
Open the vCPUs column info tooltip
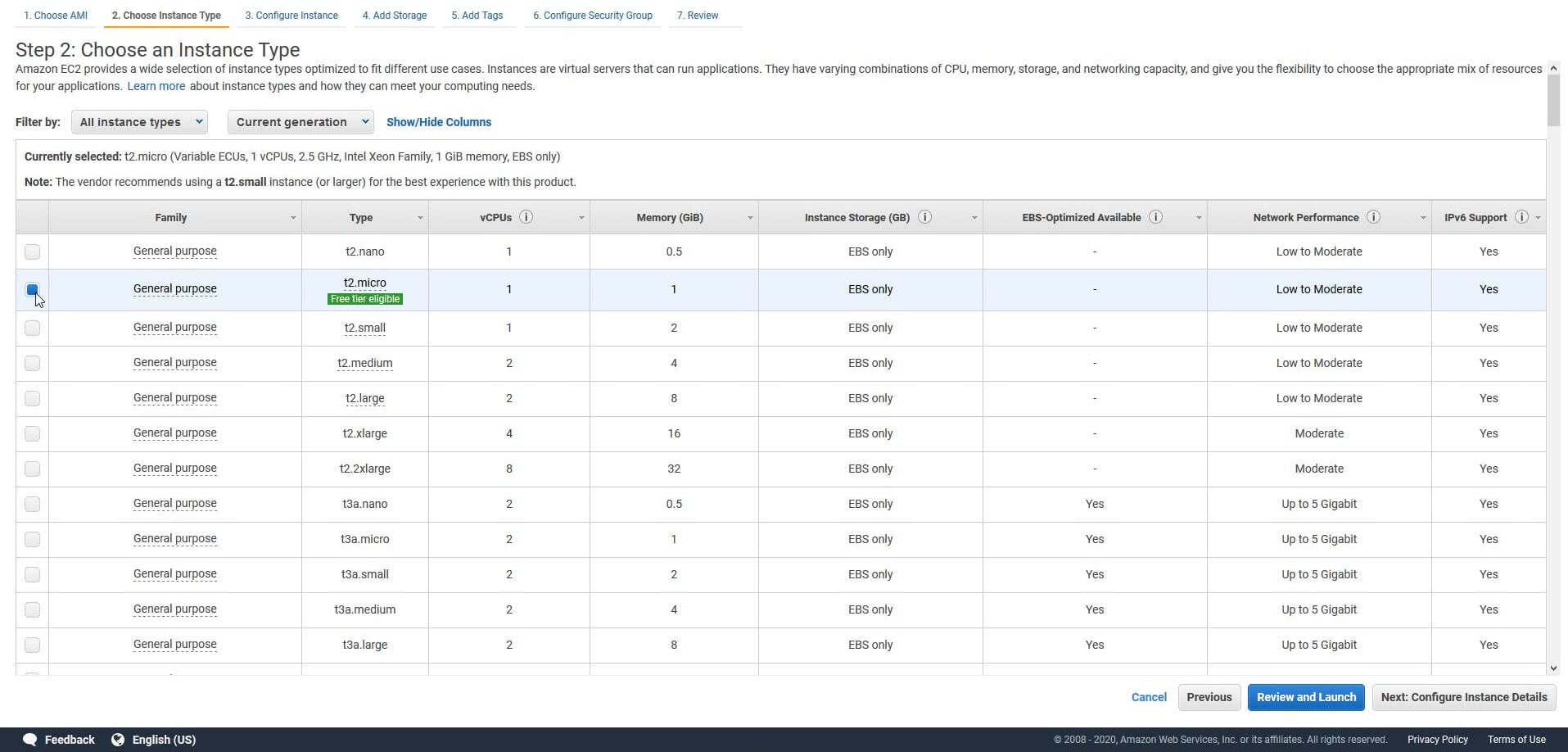coord(528,217)
